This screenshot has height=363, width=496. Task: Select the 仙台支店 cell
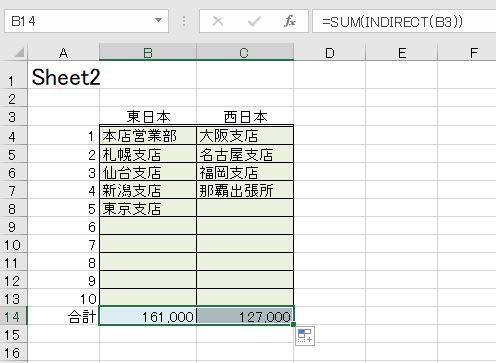pos(148,172)
